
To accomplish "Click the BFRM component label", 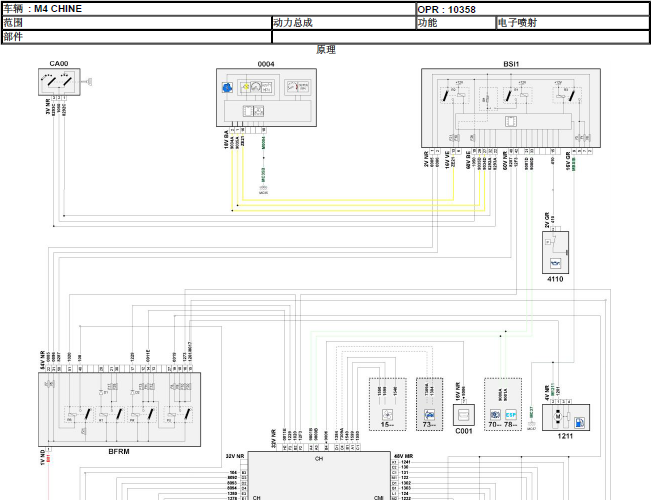I will [x=119, y=451].
